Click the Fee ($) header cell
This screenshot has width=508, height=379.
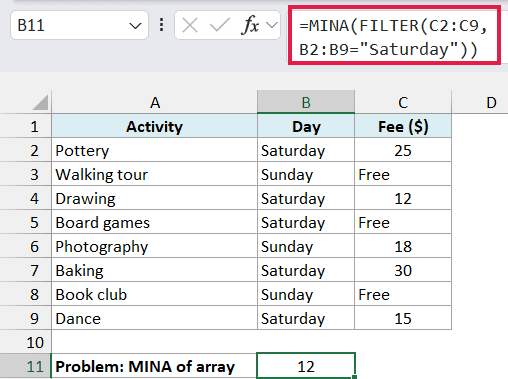tap(403, 126)
